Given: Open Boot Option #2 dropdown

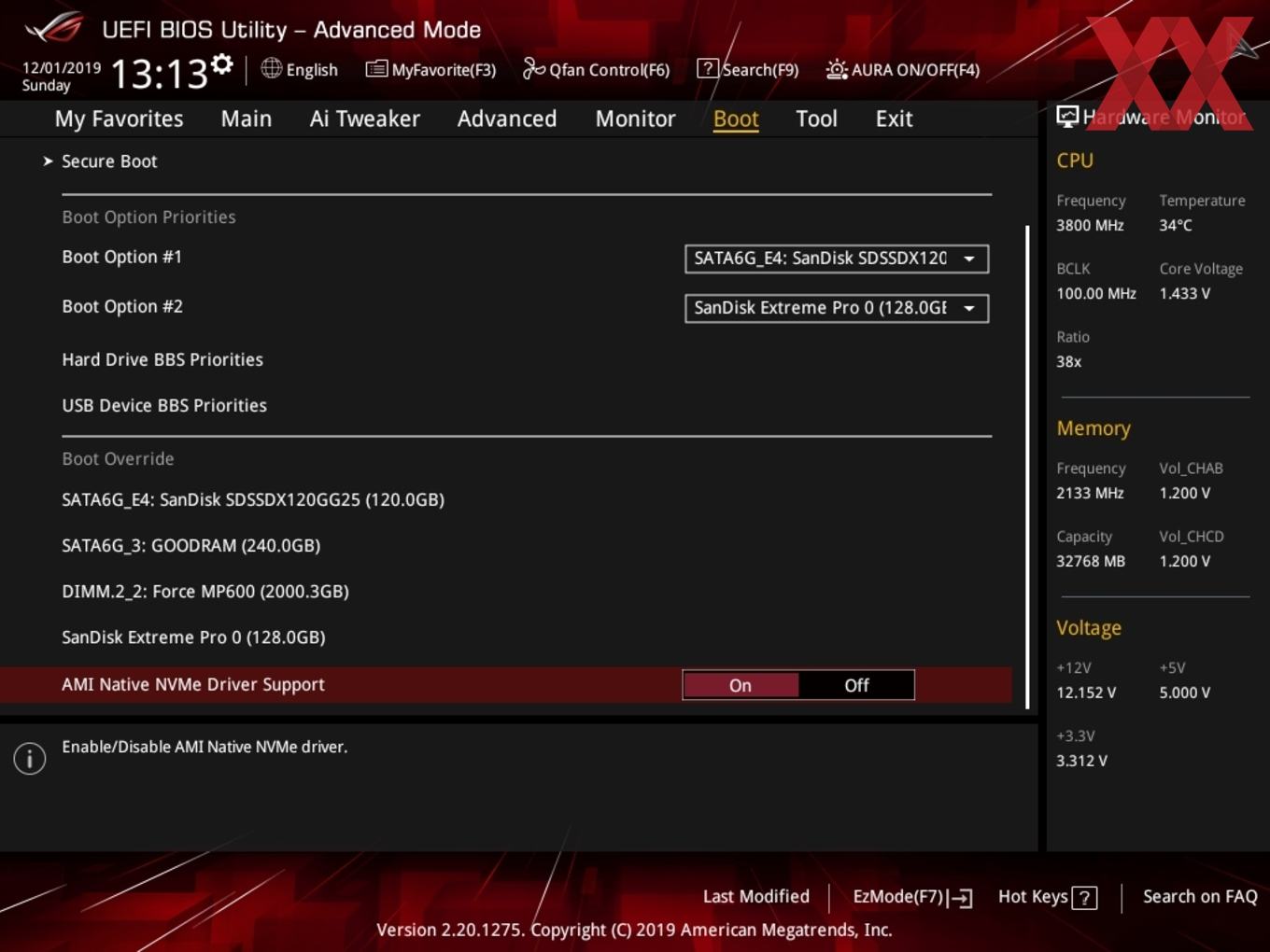Looking at the screenshot, I should click(837, 308).
